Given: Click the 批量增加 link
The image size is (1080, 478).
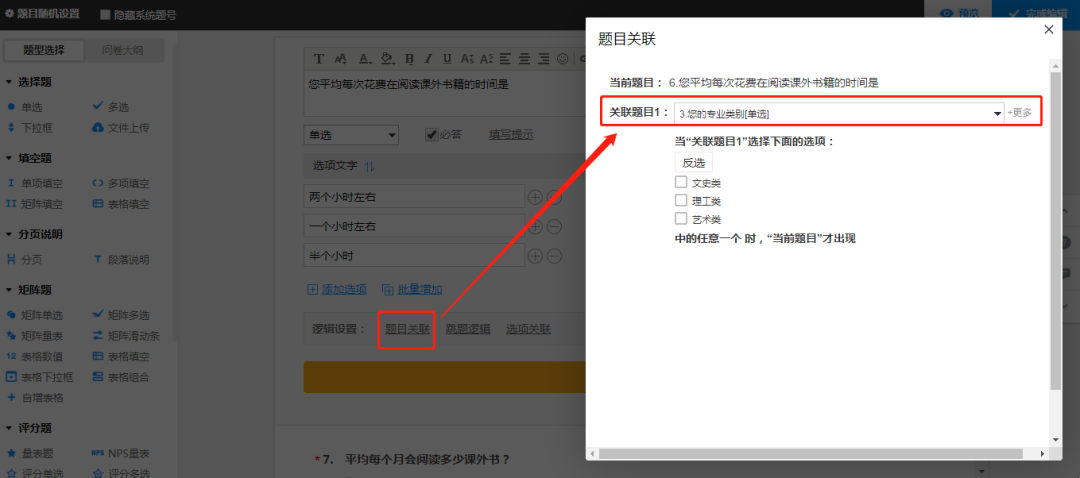Looking at the screenshot, I should coord(412,289).
